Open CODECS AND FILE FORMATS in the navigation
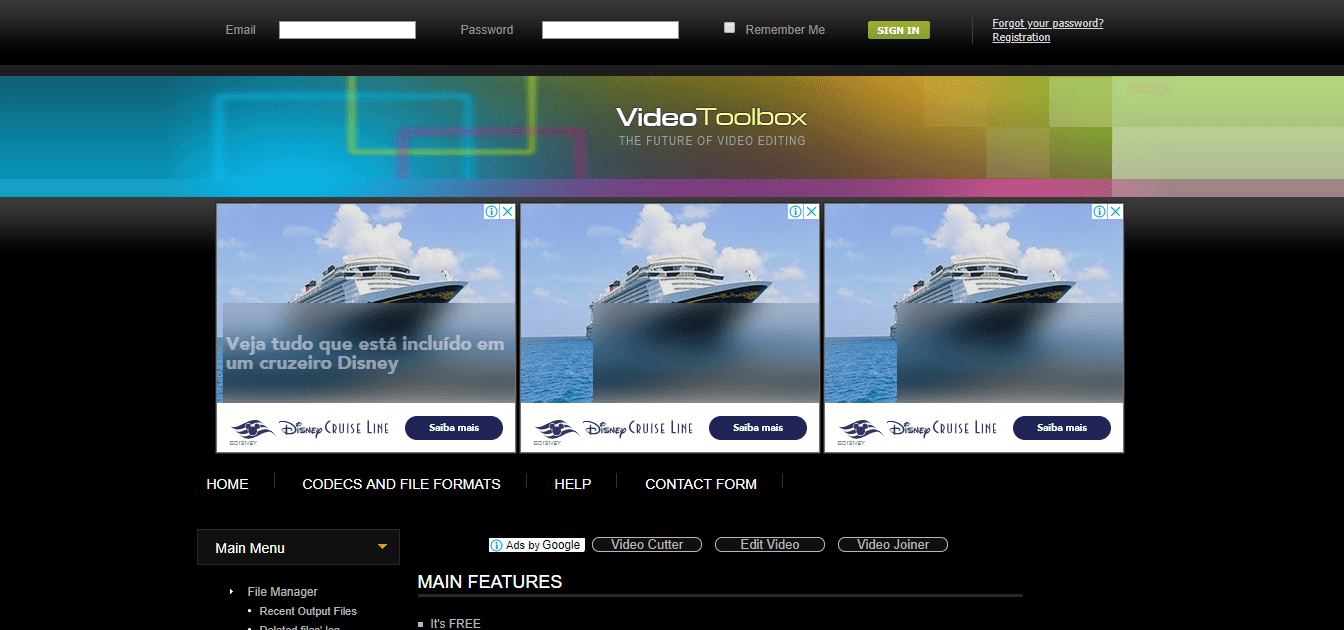1344x630 pixels. click(401, 484)
